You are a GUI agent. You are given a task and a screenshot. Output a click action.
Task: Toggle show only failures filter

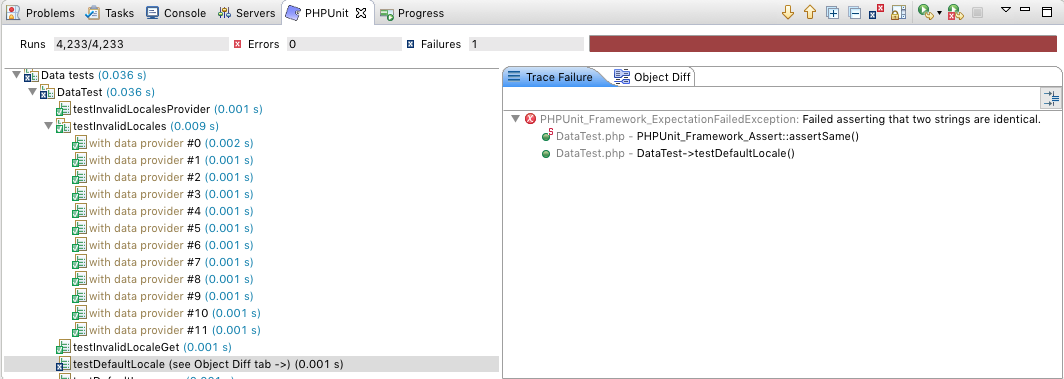tap(877, 12)
